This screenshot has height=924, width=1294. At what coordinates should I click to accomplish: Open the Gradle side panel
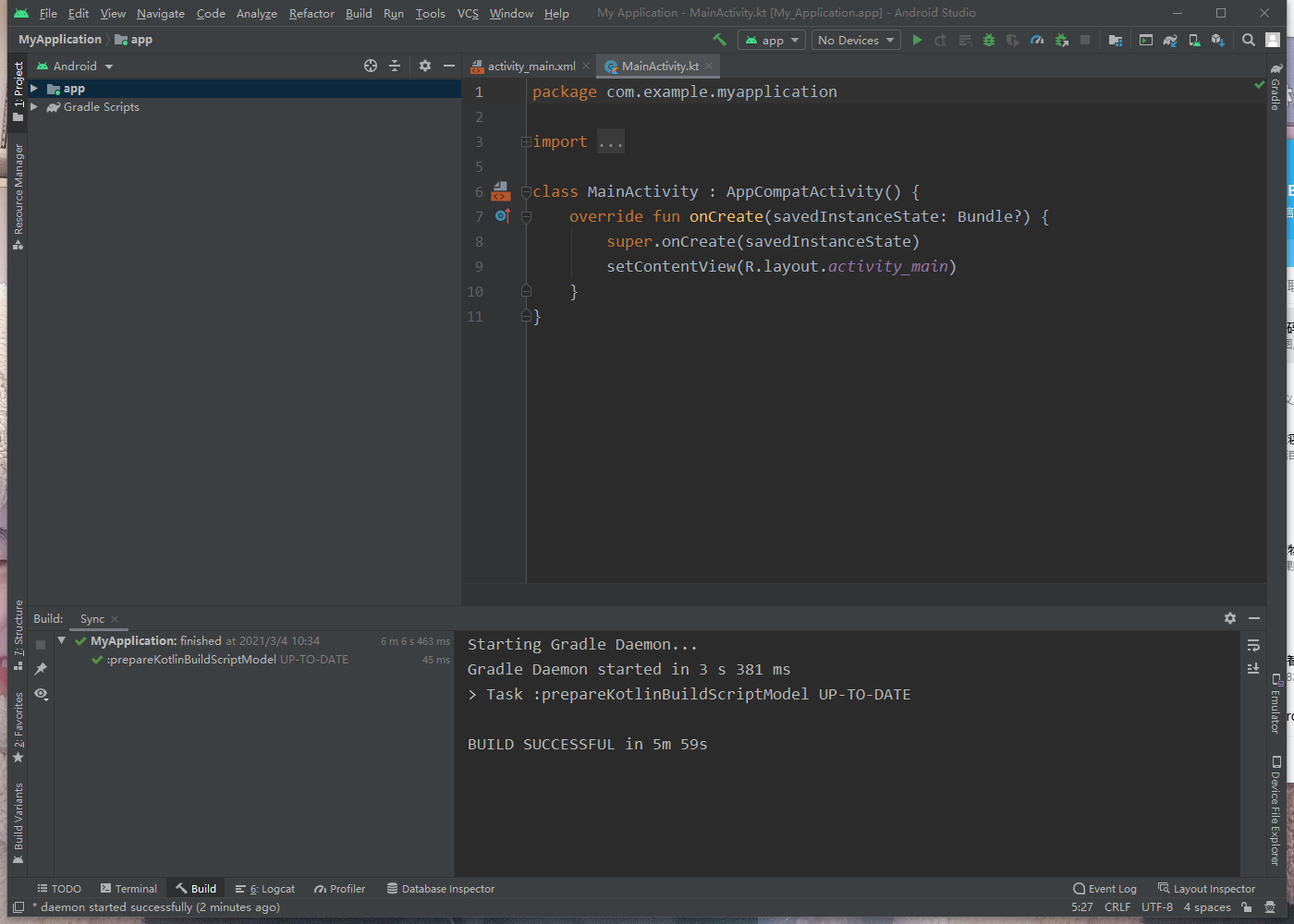(x=1276, y=87)
